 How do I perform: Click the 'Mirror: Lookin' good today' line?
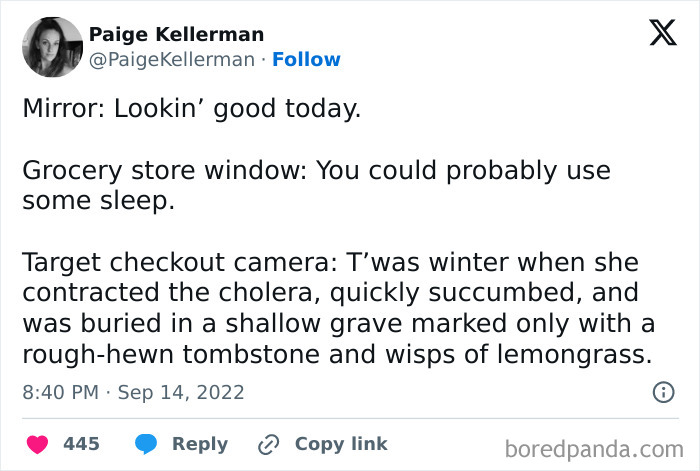192,109
